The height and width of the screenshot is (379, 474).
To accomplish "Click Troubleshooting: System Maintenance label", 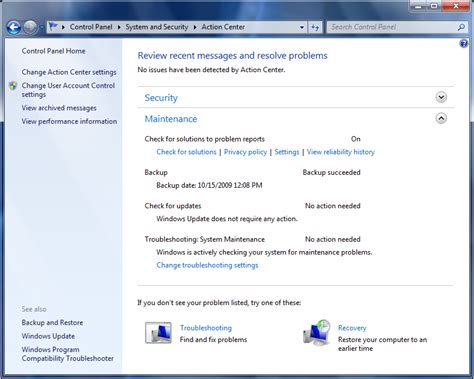I will [x=205, y=239].
